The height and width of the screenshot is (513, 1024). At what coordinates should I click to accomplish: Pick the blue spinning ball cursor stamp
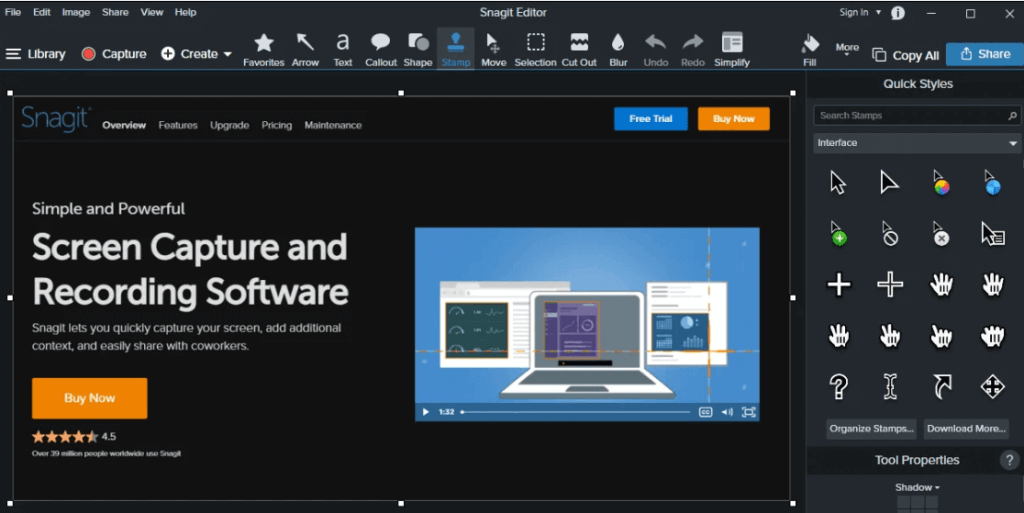pyautogui.click(x=991, y=183)
